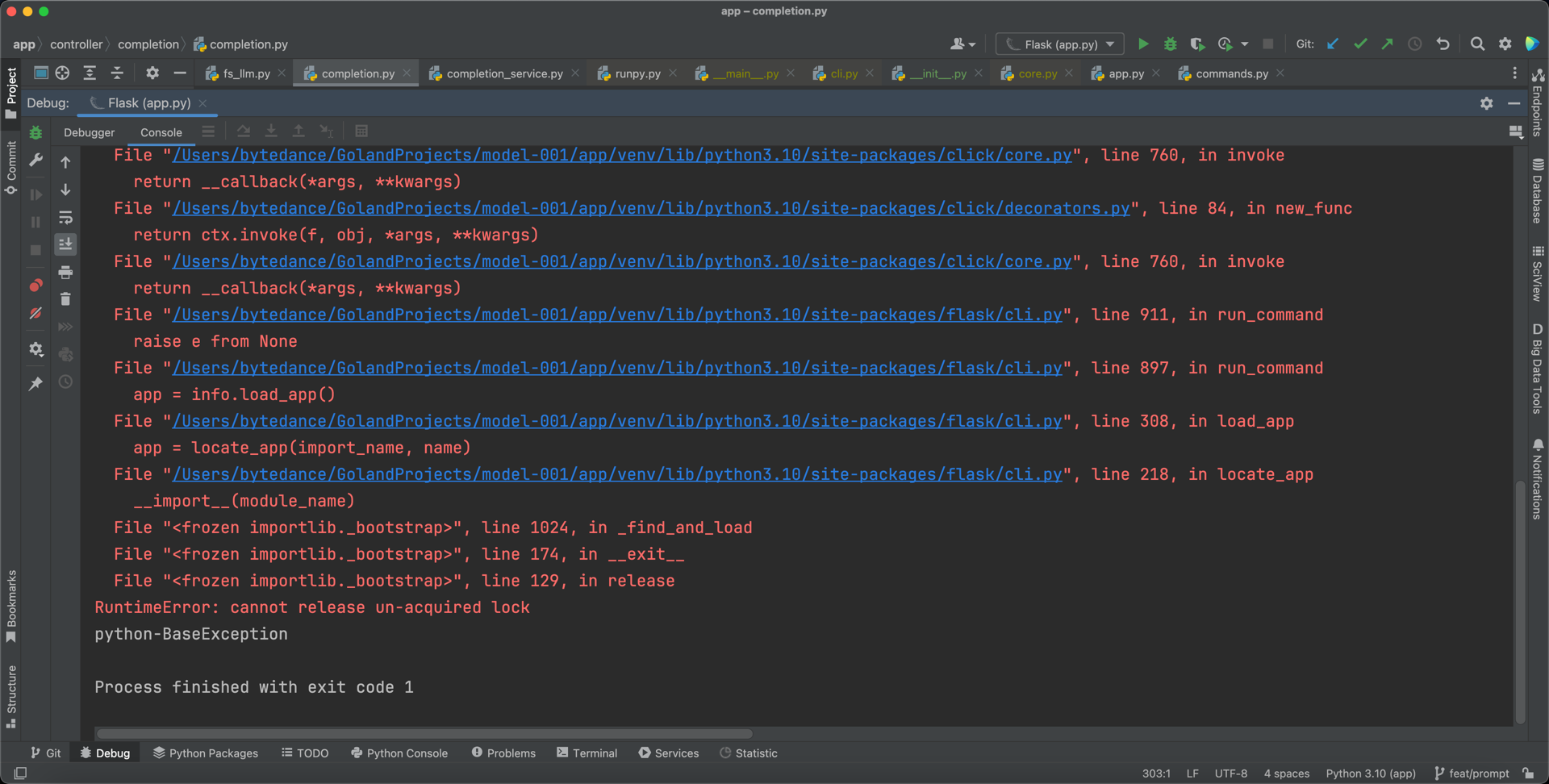
Task: Toggle soft-wrap in the debug console
Action: 65,217
